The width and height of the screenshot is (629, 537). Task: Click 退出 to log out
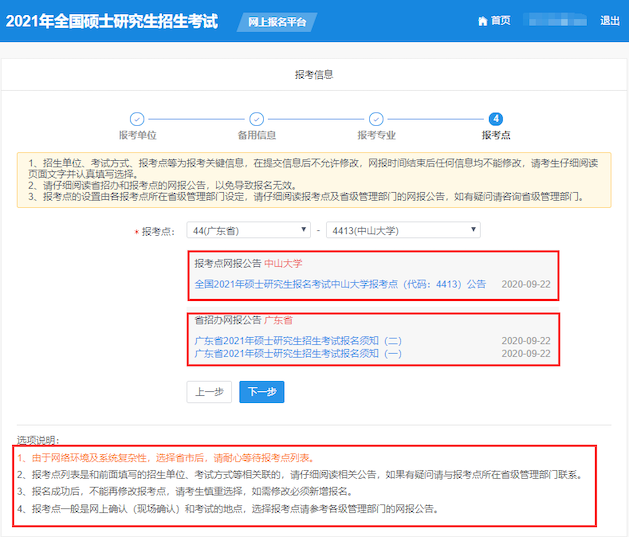[609, 21]
